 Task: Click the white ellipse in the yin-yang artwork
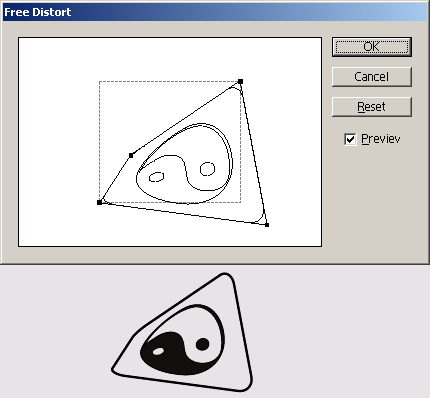(158, 351)
